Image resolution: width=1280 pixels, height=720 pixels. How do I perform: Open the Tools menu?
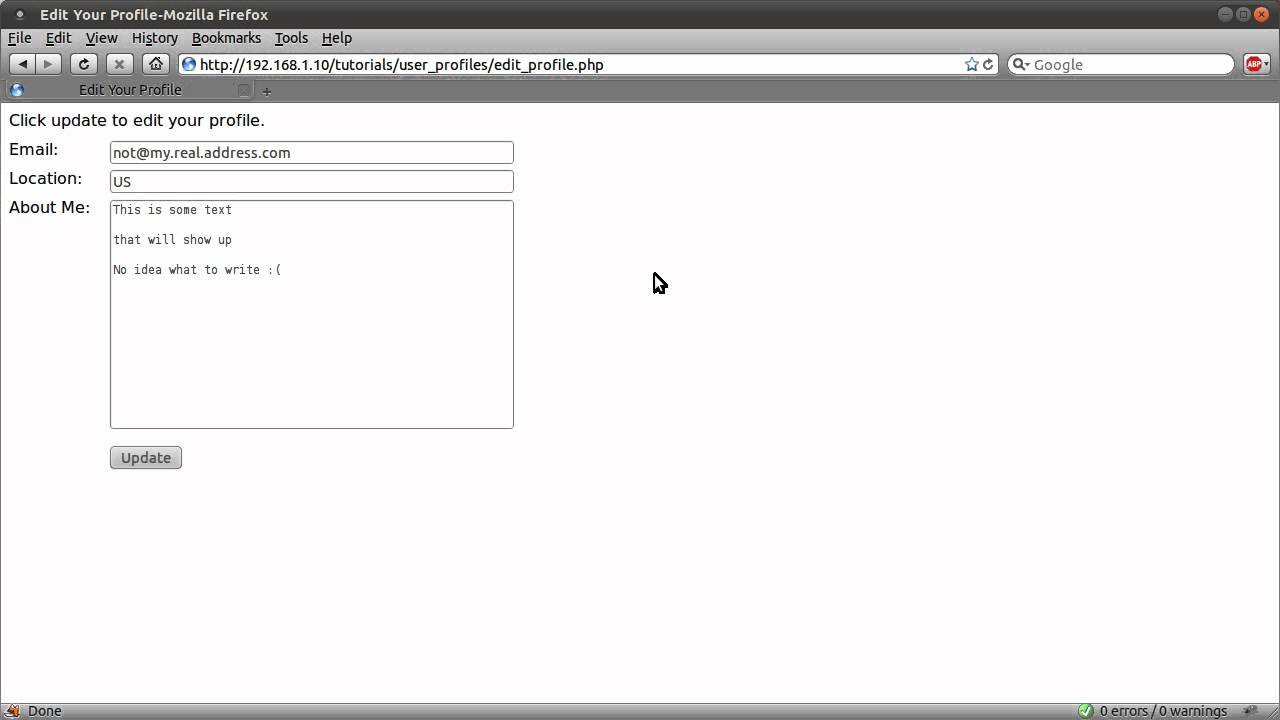tap(291, 38)
